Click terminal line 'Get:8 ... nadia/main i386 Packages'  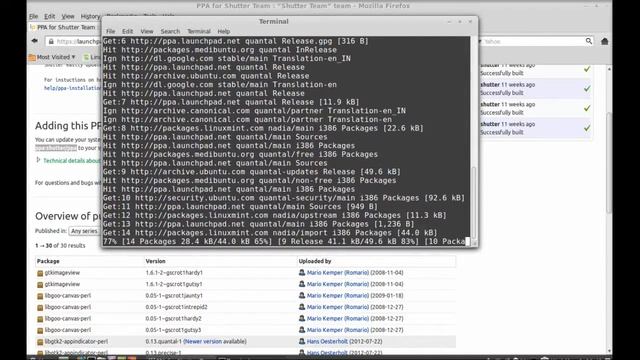[263, 128]
